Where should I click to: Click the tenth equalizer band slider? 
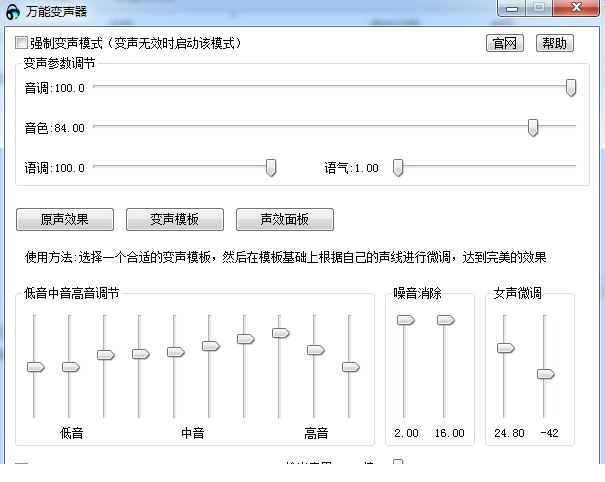tap(351, 367)
